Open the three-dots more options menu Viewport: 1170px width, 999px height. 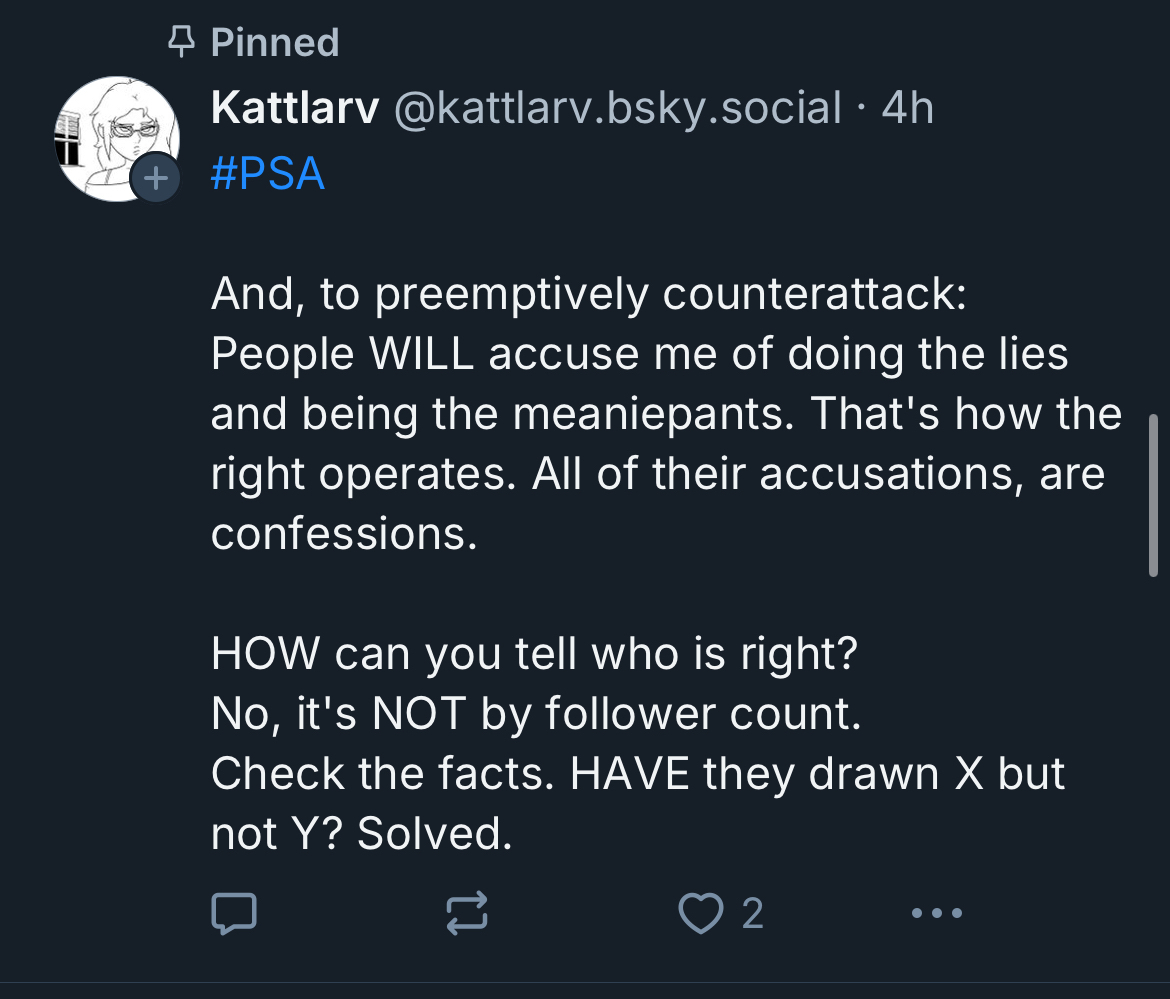coord(938,913)
